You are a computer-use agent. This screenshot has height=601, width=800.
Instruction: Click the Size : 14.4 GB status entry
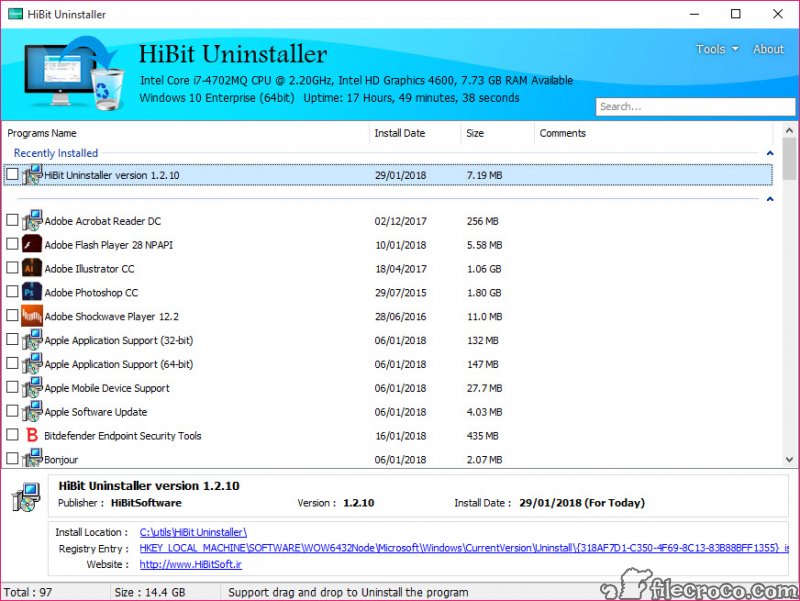click(x=150, y=592)
